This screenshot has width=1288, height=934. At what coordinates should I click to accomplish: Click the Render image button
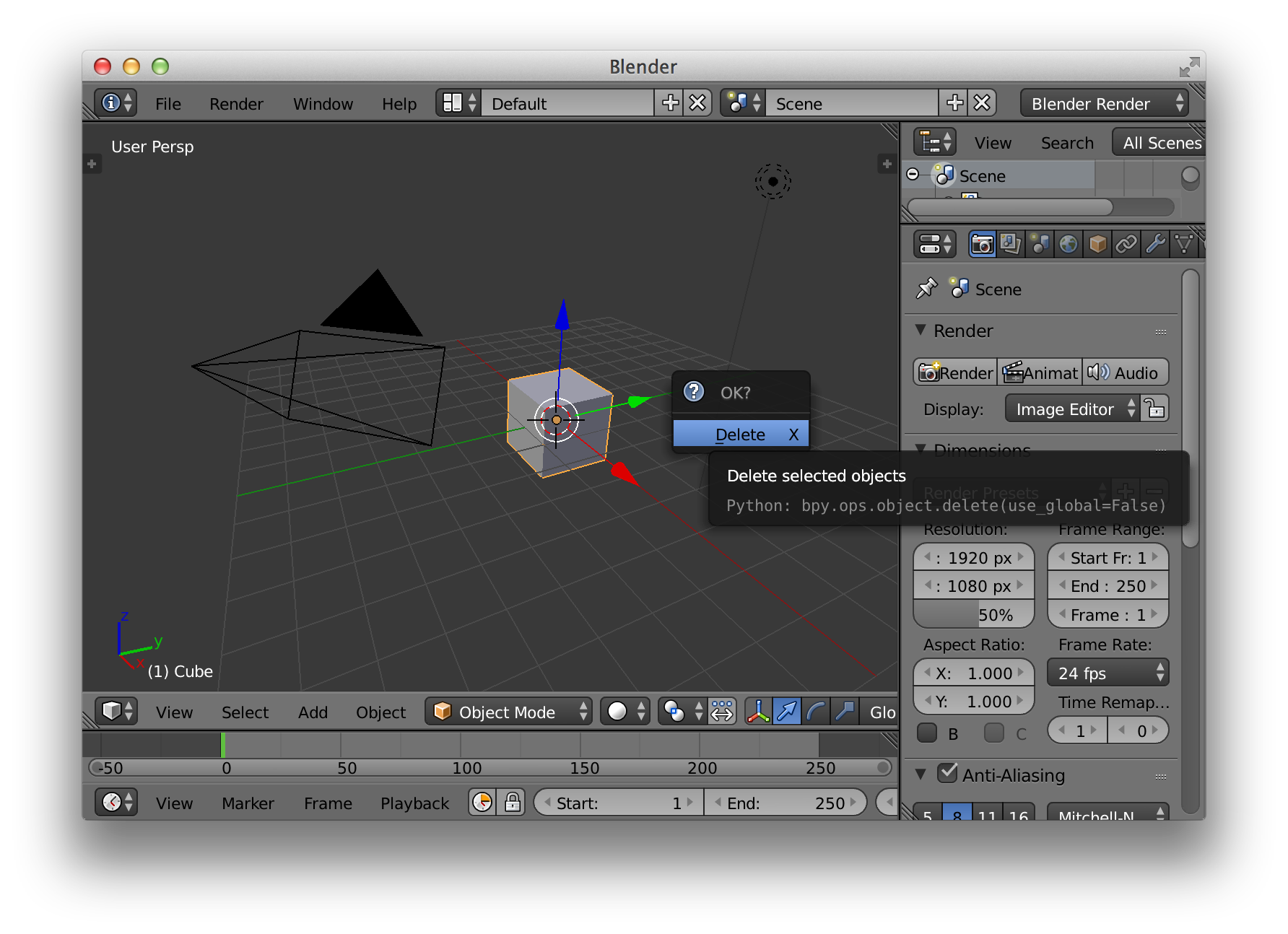tap(955, 372)
